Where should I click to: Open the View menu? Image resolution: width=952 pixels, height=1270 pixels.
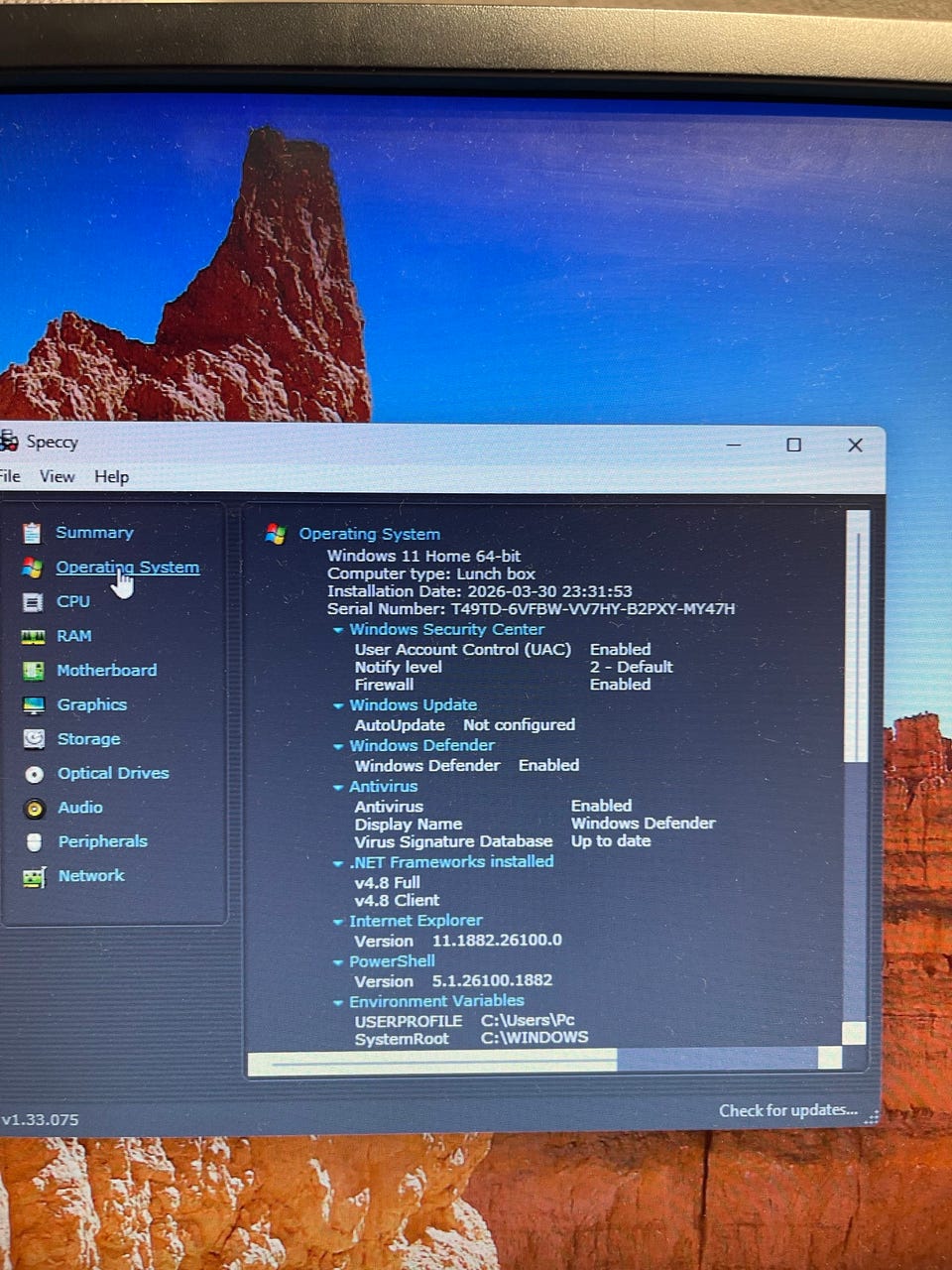(x=57, y=476)
